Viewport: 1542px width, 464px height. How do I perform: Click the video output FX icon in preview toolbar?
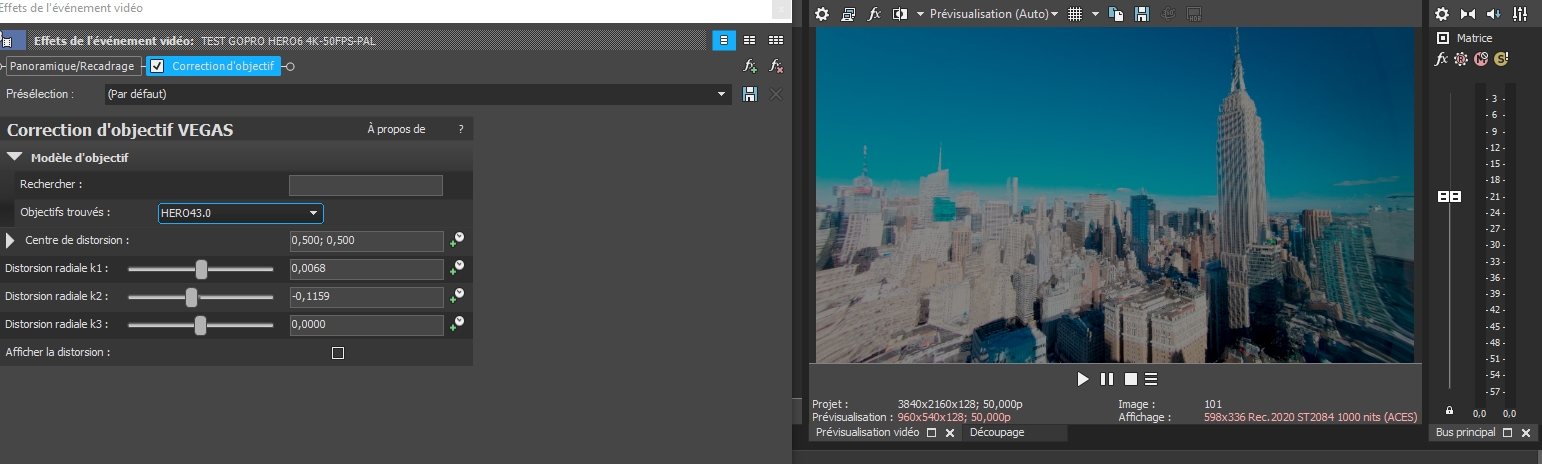873,14
